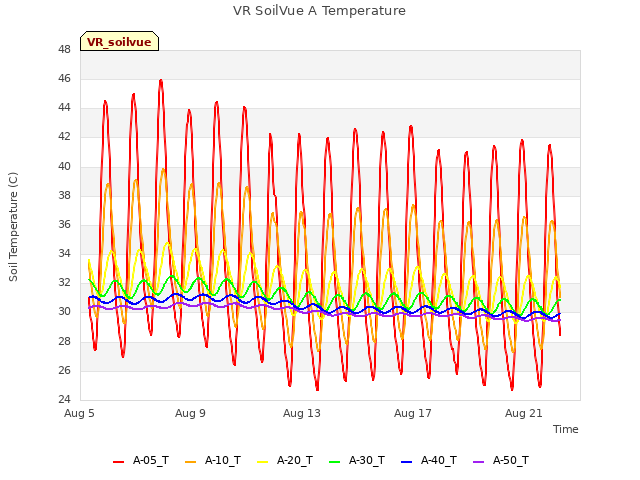
Task: Click the Soil Temperature (C) axis label
Action: tap(13, 227)
